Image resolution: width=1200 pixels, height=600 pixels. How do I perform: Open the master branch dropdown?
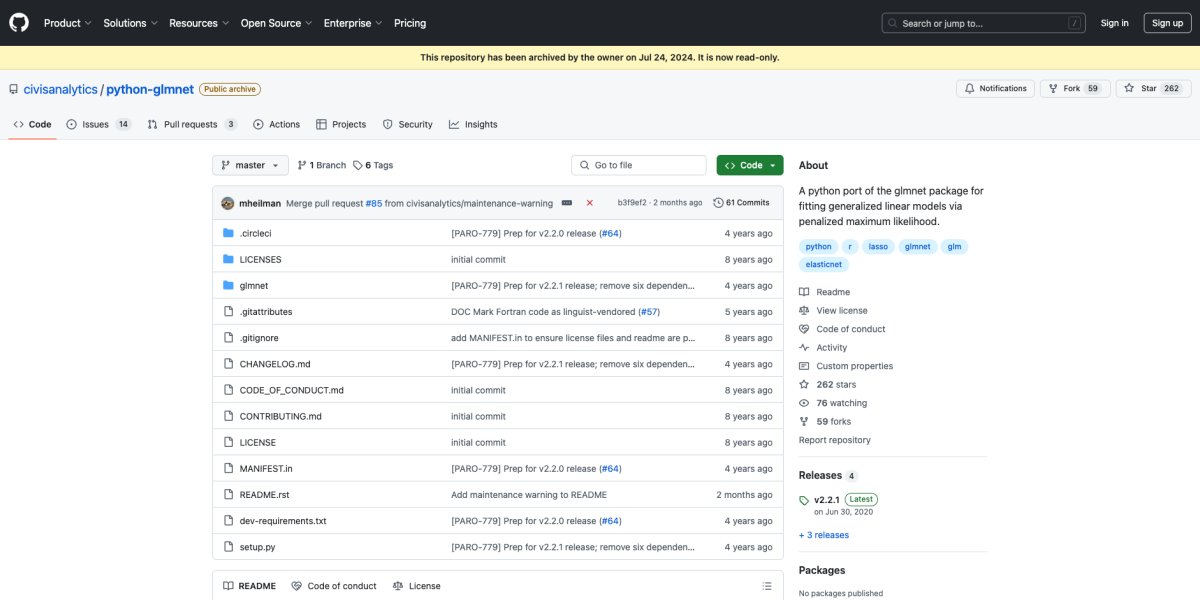(x=250, y=165)
